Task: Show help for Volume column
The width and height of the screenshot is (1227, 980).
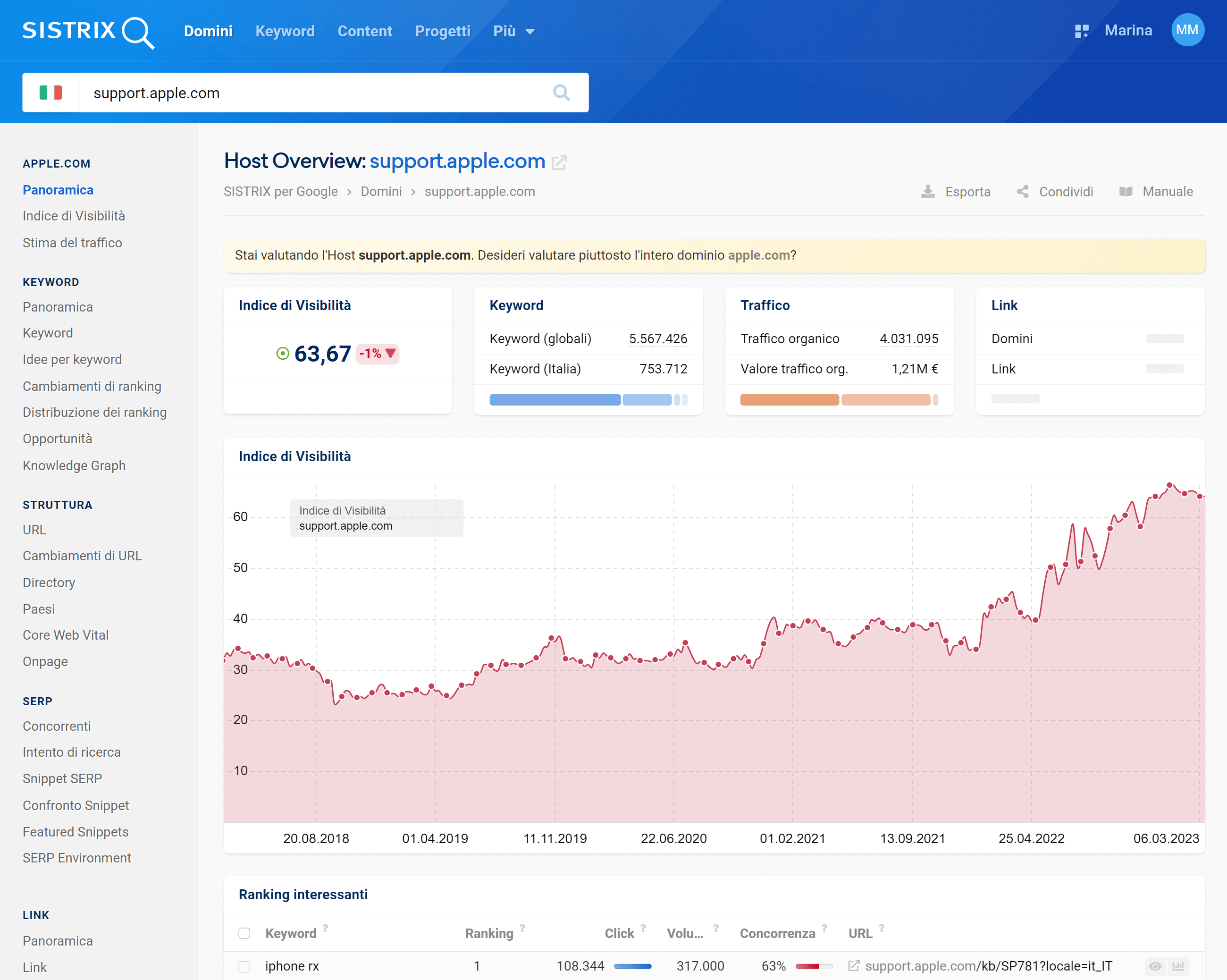Action: 716,928
